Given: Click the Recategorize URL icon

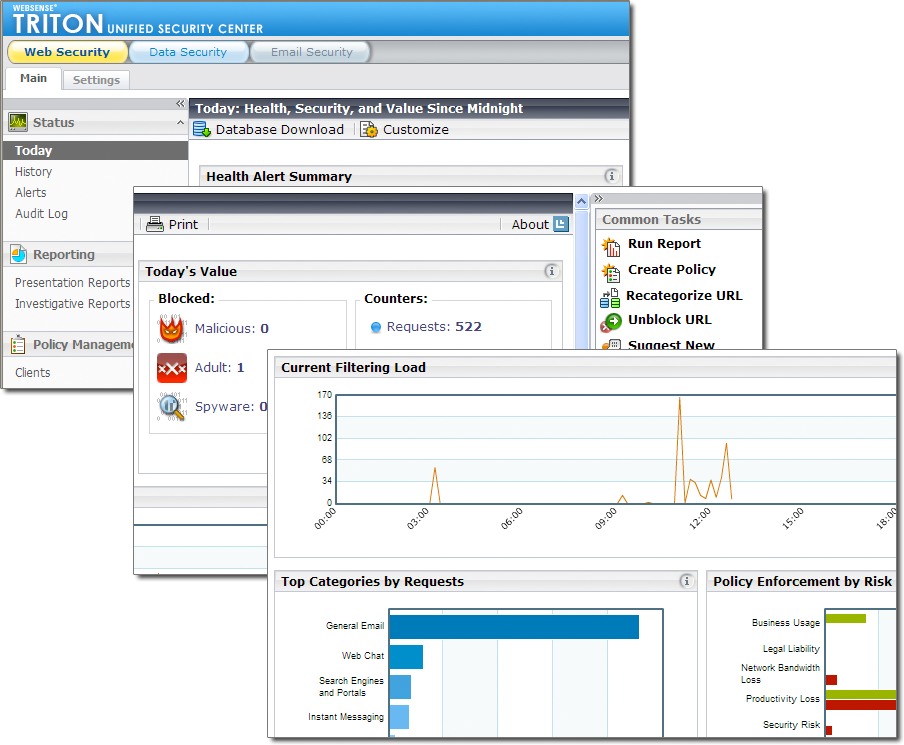Looking at the screenshot, I should pyautogui.click(x=610, y=298).
